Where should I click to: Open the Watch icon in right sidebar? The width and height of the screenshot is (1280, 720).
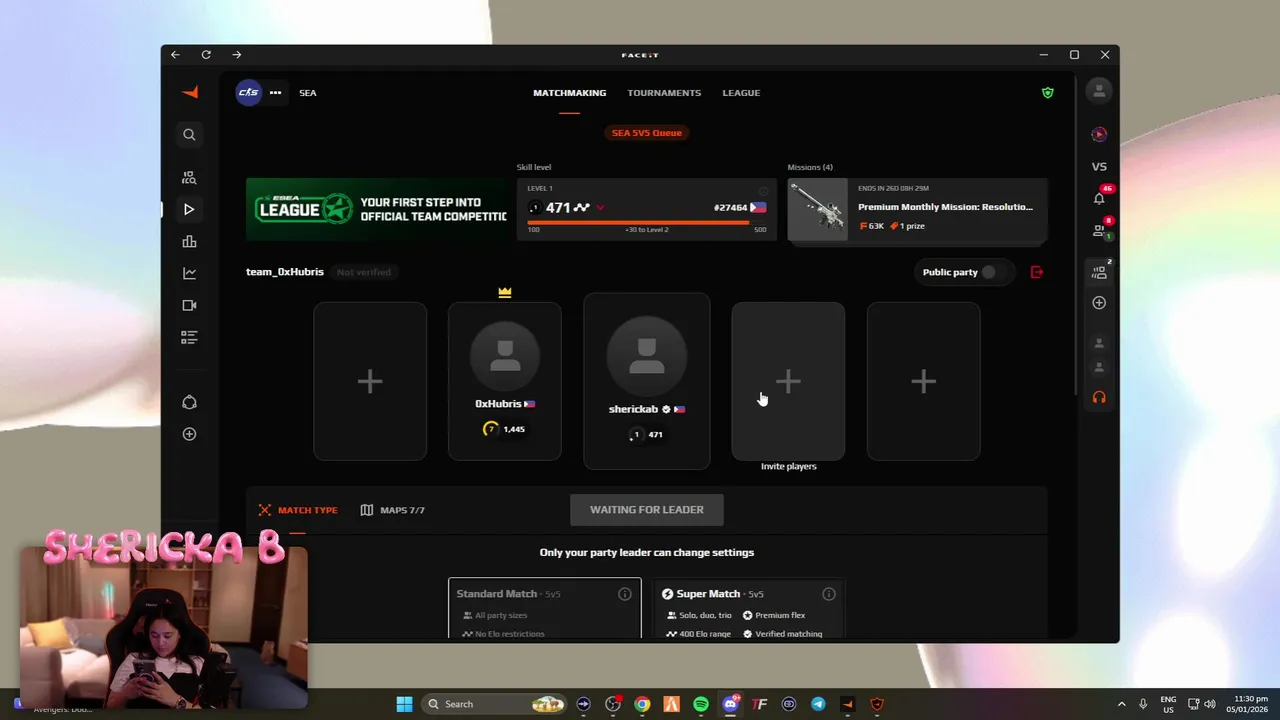tap(1099, 134)
